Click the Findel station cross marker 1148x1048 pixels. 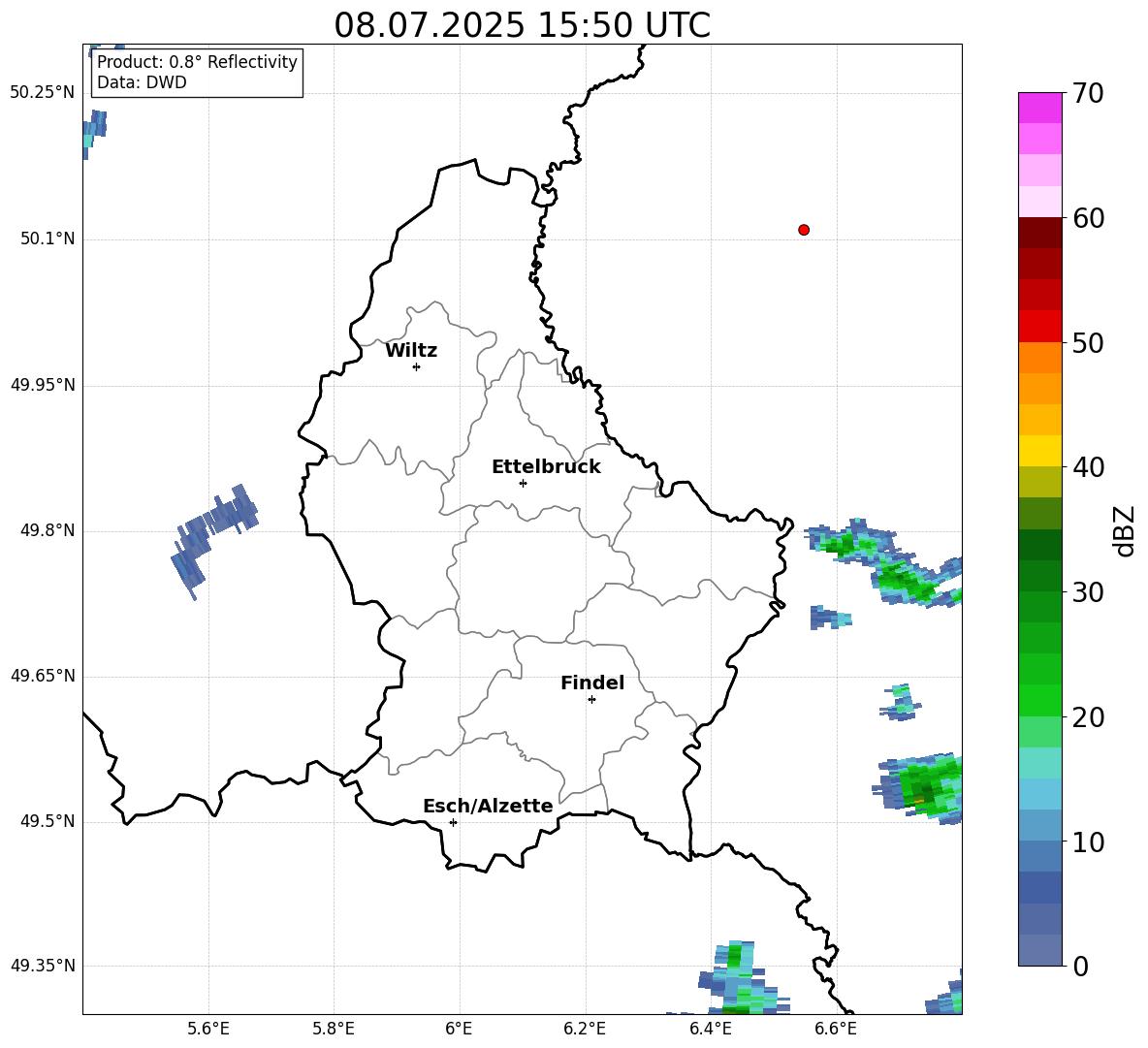pyautogui.click(x=591, y=700)
